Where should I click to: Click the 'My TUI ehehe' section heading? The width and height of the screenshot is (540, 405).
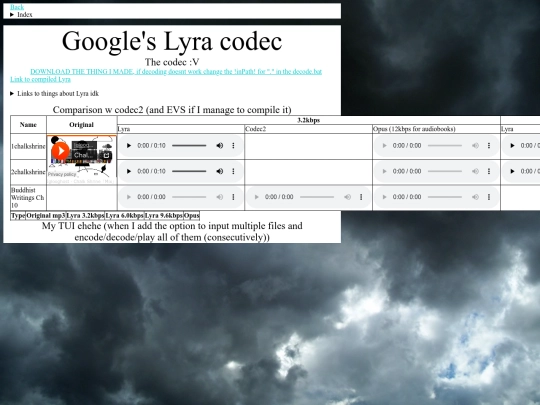172,231
